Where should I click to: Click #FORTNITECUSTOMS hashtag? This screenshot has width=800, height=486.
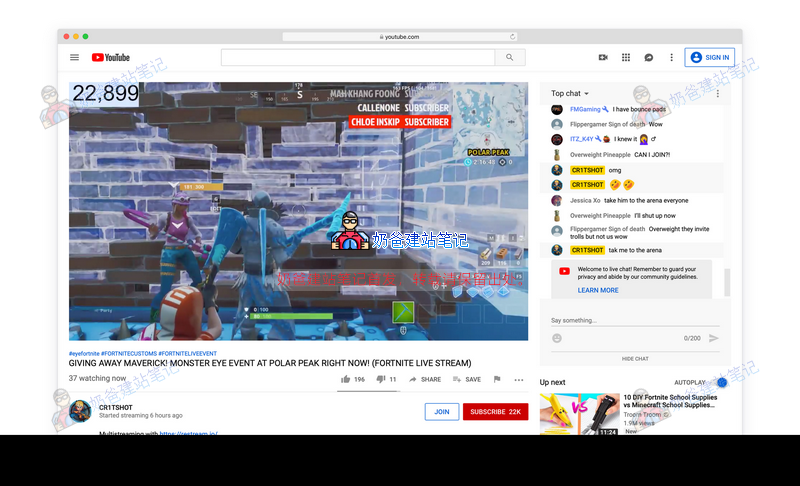click(129, 353)
